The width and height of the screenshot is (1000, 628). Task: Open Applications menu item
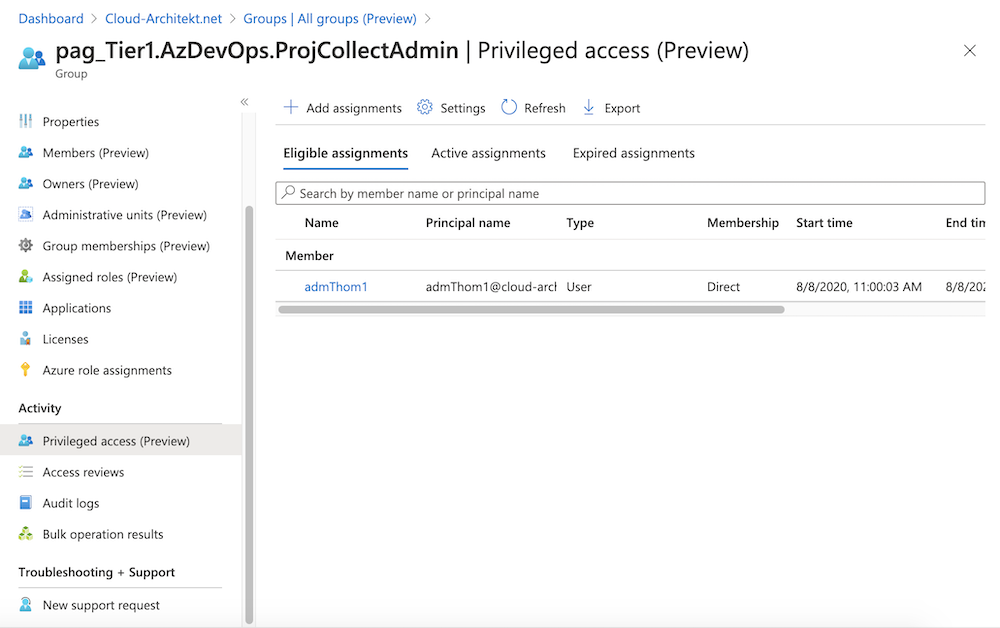[77, 308]
